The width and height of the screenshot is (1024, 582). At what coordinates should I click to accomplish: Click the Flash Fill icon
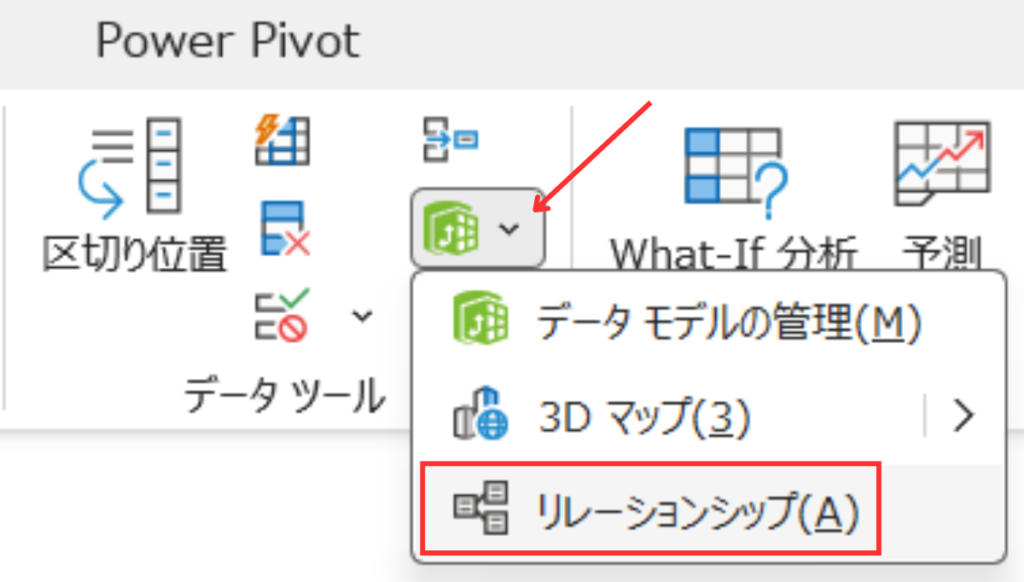click(282, 139)
